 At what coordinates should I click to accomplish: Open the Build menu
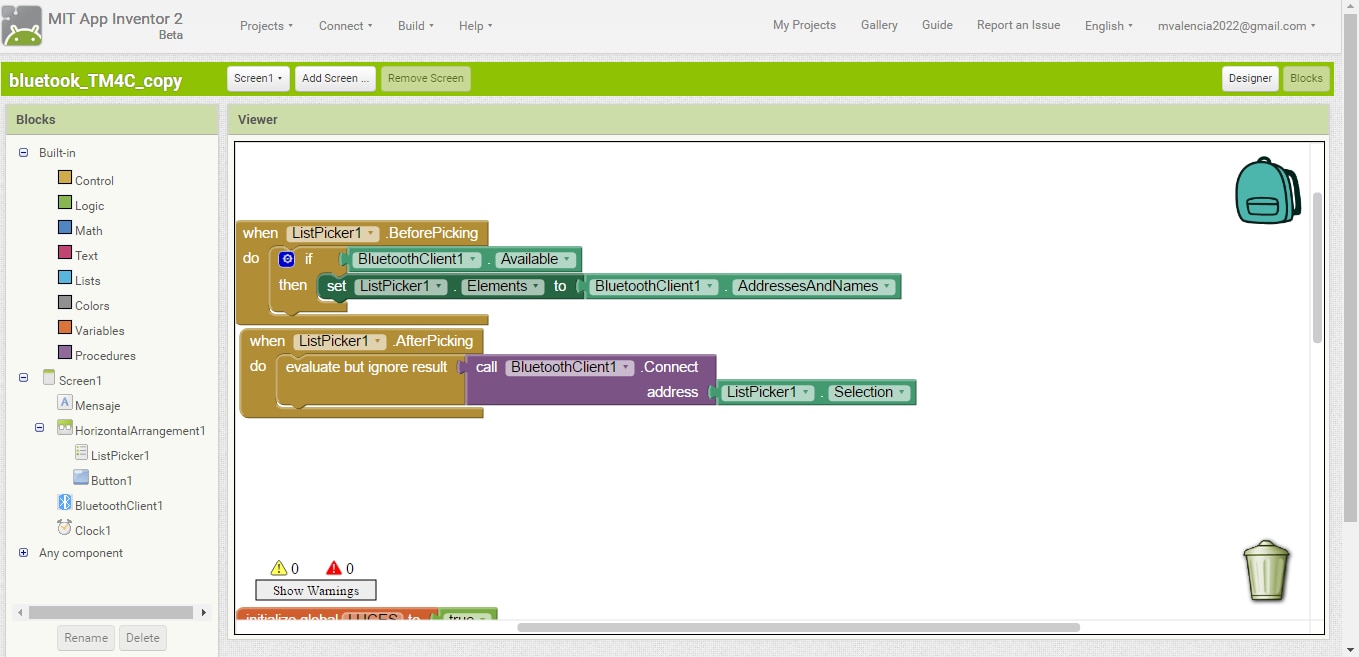point(415,26)
